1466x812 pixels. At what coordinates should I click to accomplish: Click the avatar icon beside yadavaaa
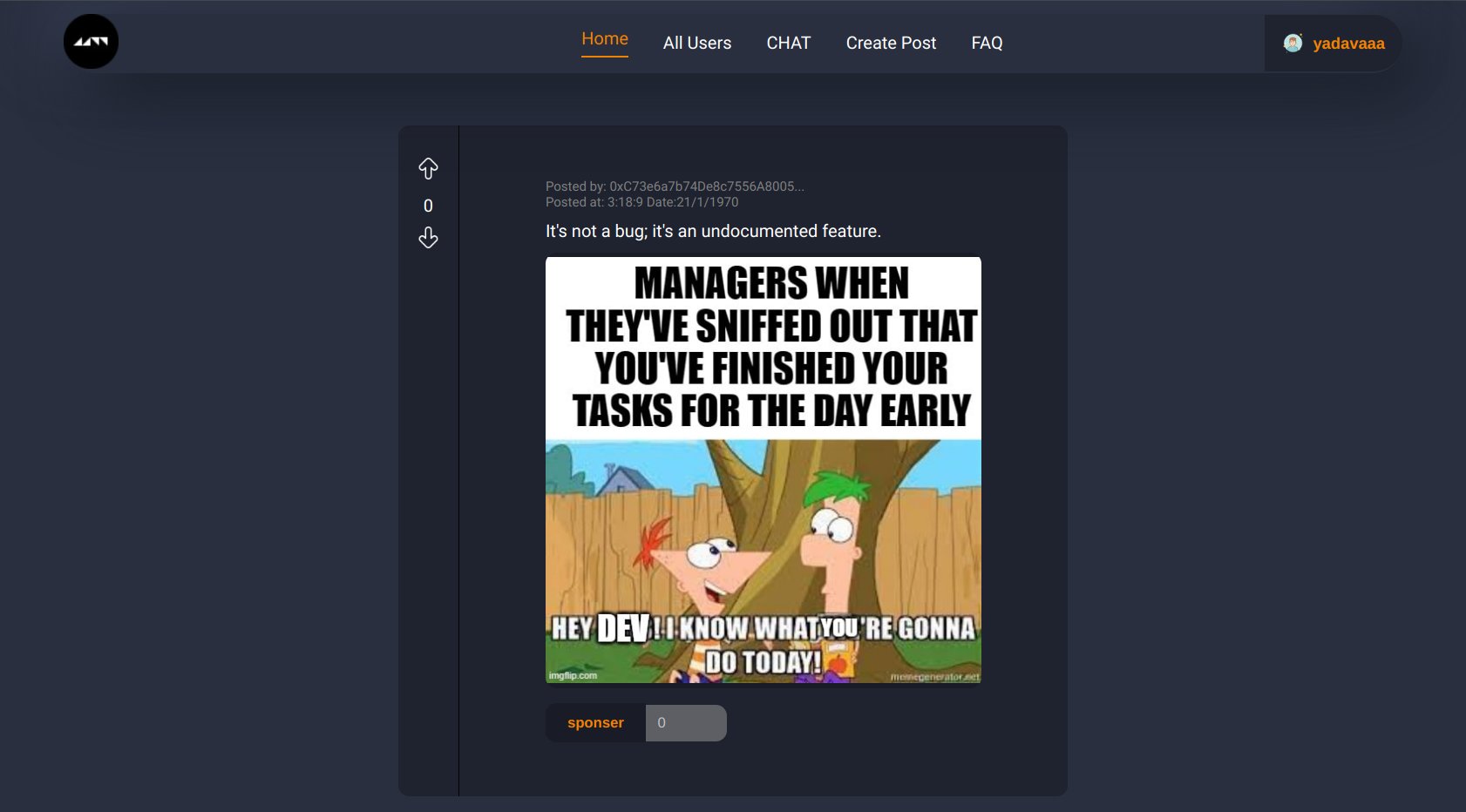click(x=1293, y=43)
